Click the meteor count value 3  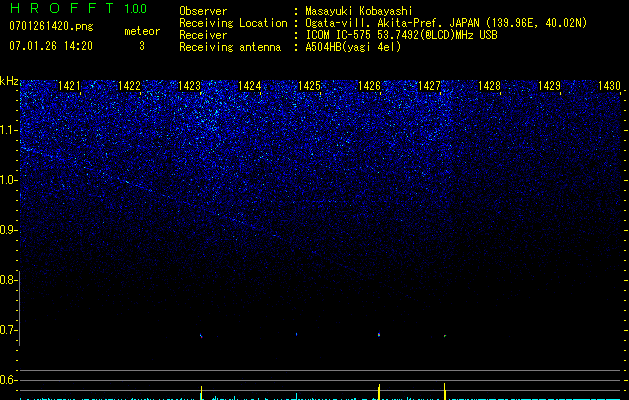point(142,46)
